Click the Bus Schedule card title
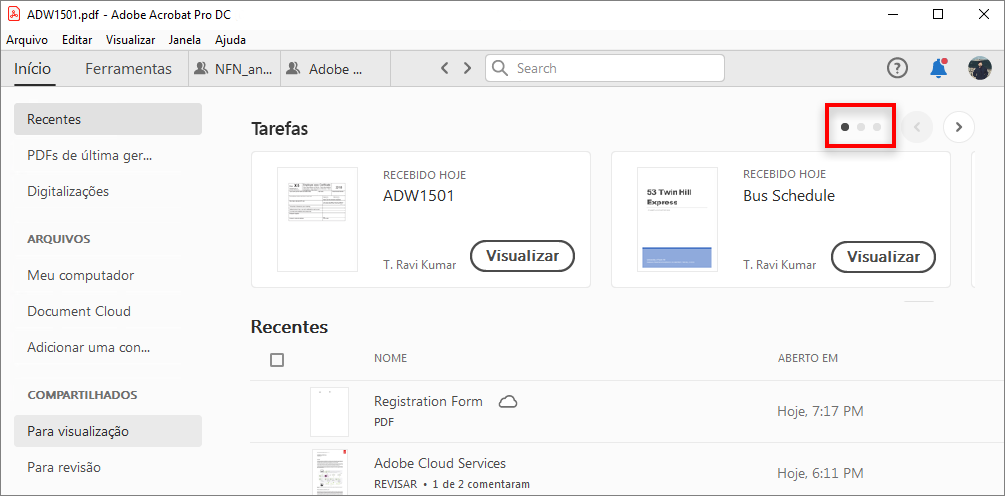Screen dimensions: 1005x496 coord(789,196)
